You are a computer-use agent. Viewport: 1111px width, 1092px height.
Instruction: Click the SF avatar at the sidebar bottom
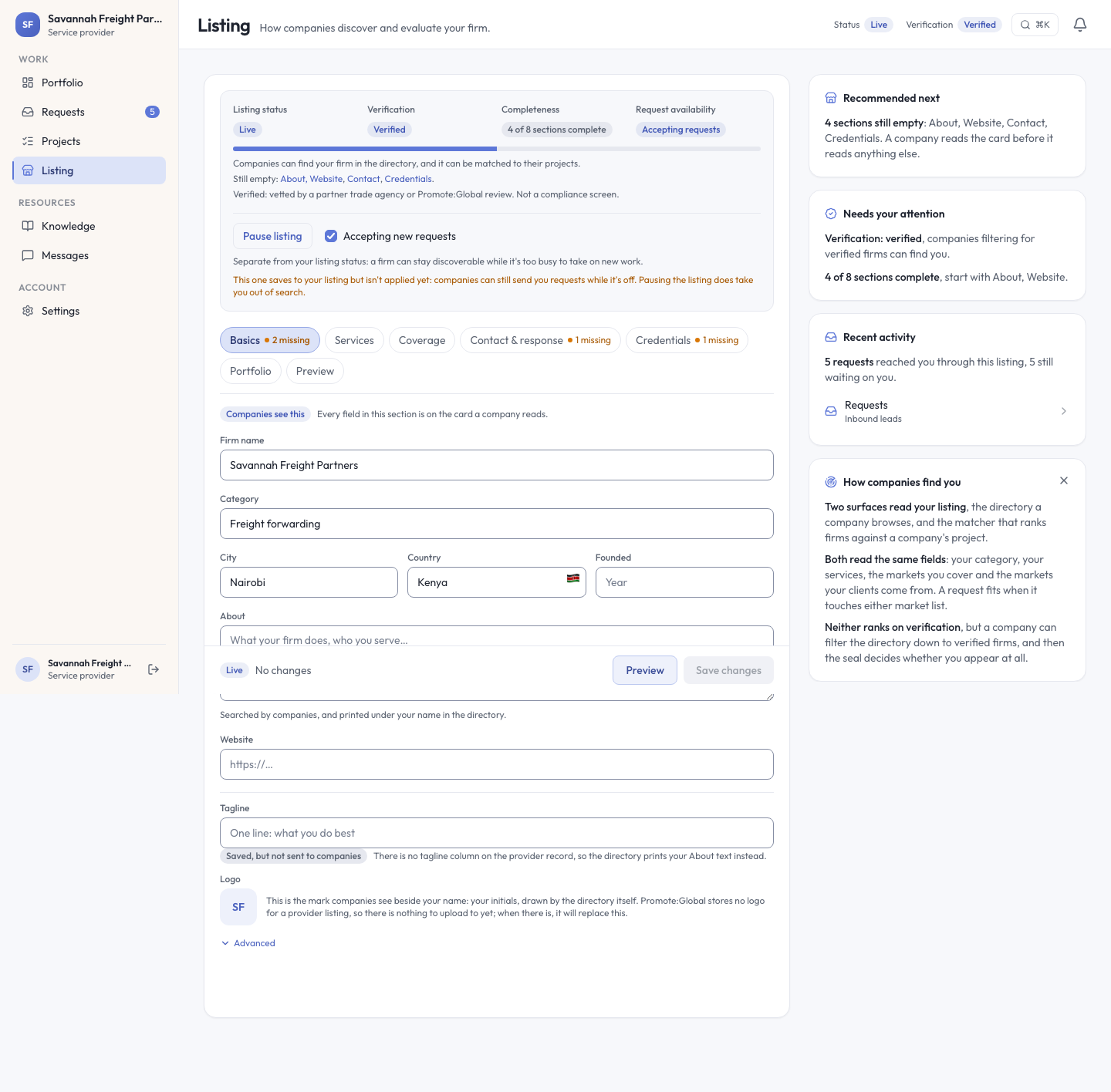(x=28, y=669)
